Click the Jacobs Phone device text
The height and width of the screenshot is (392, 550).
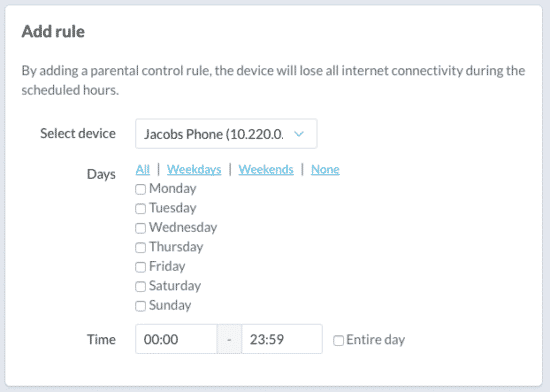click(x=214, y=134)
